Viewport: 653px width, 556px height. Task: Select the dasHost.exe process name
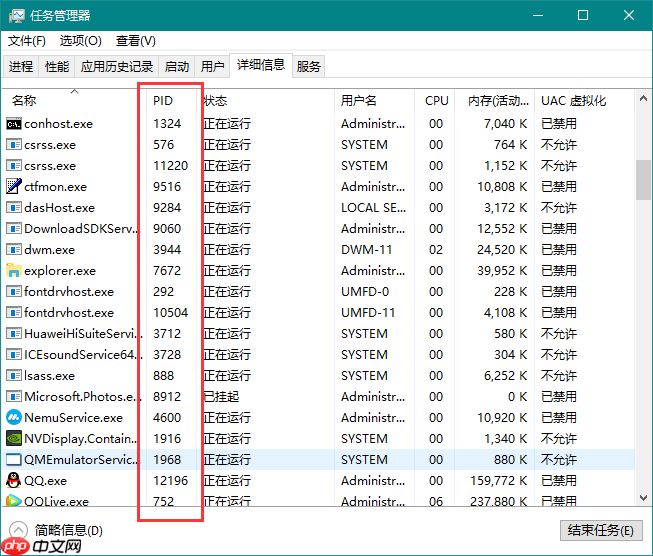click(x=60, y=207)
